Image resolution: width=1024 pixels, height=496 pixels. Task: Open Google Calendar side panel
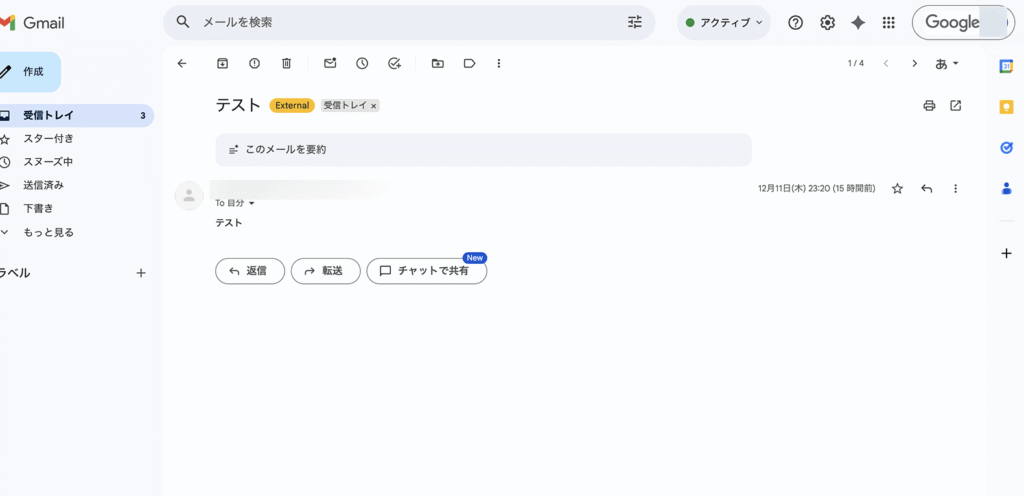coord(1006,66)
